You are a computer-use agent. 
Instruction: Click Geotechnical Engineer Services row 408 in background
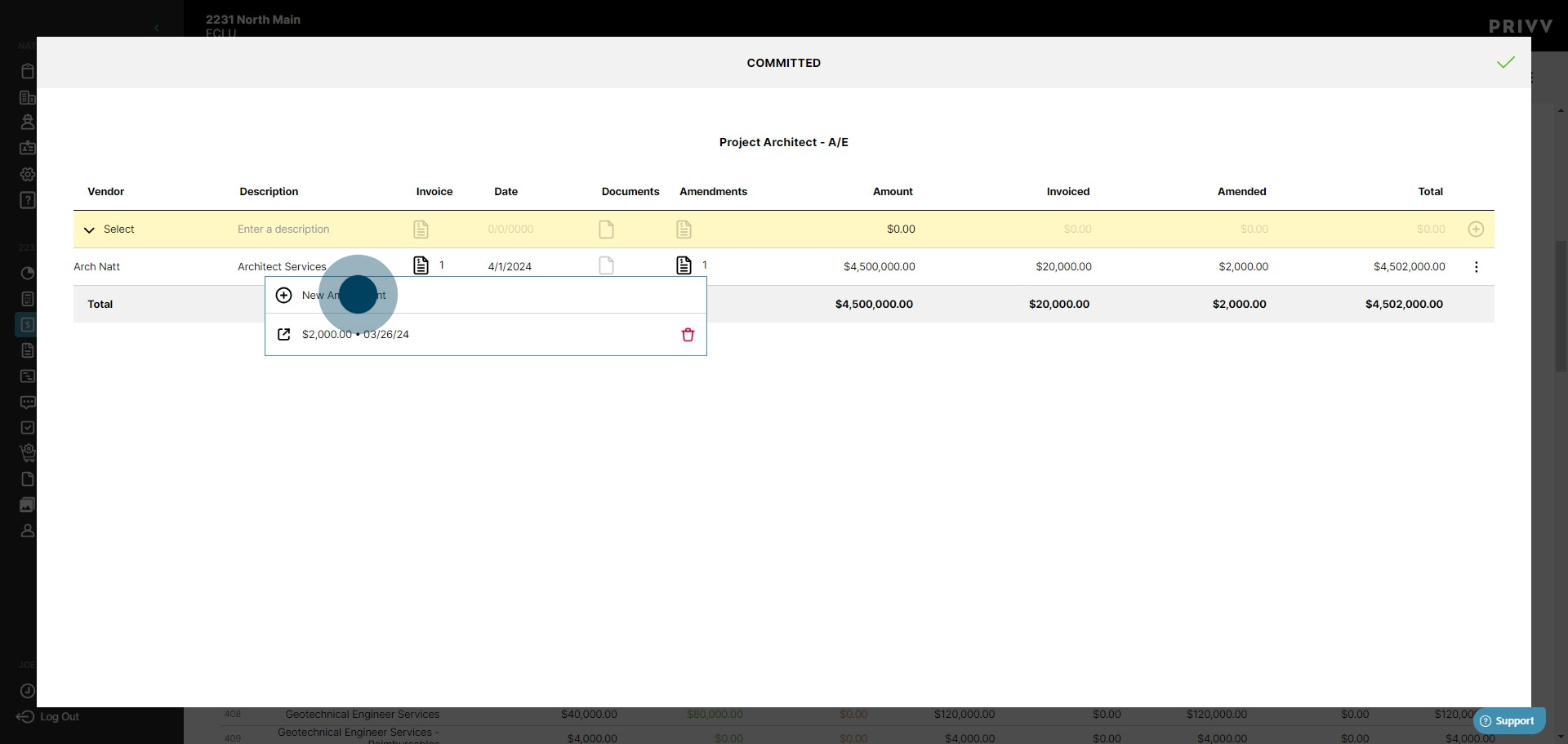coord(363,715)
